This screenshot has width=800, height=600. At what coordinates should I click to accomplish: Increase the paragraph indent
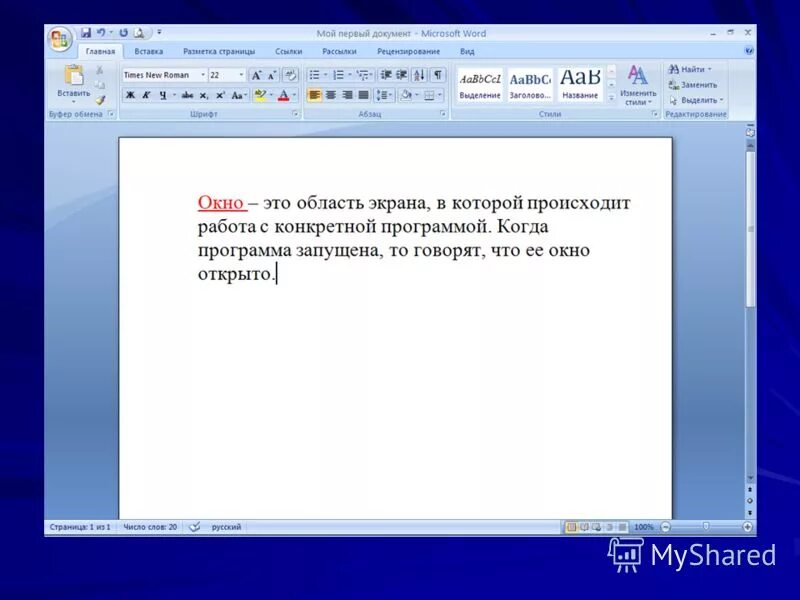pyautogui.click(x=402, y=75)
